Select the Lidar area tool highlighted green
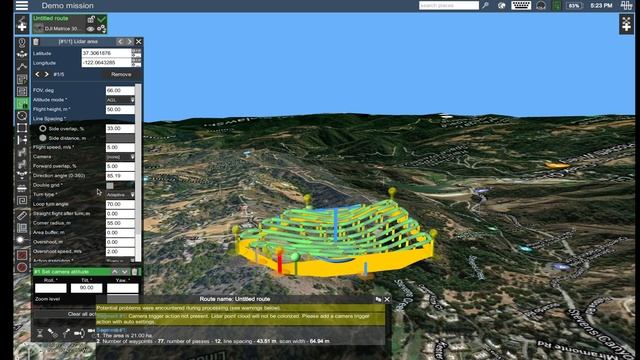 (x=22, y=103)
